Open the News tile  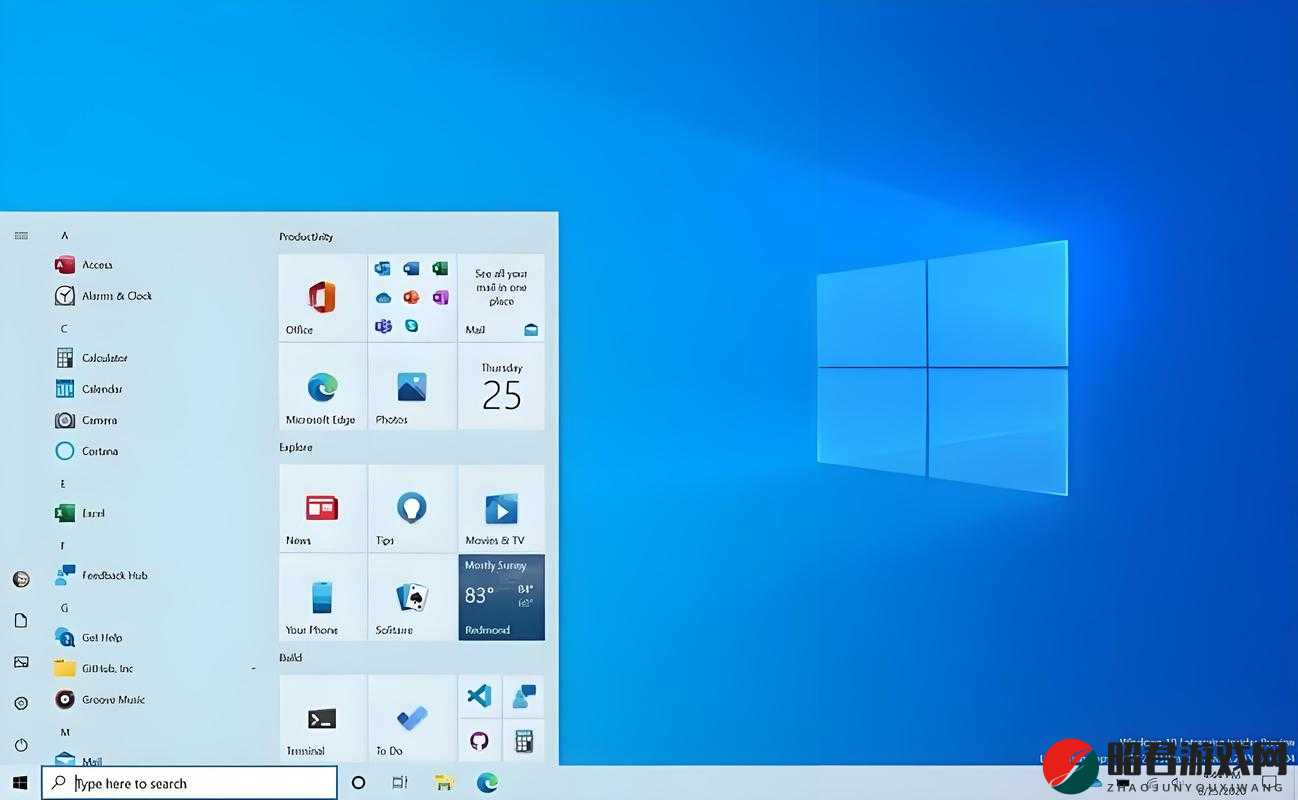tap(322, 508)
